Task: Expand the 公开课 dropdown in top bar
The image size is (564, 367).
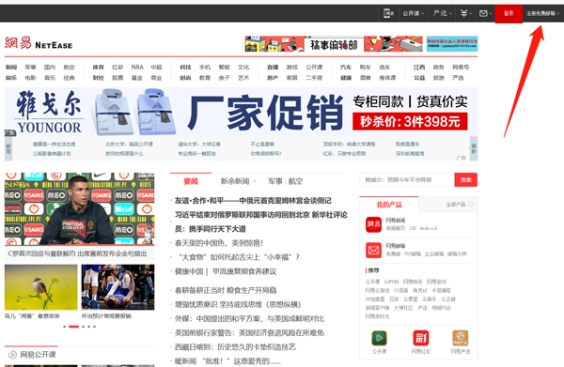Action: point(413,13)
